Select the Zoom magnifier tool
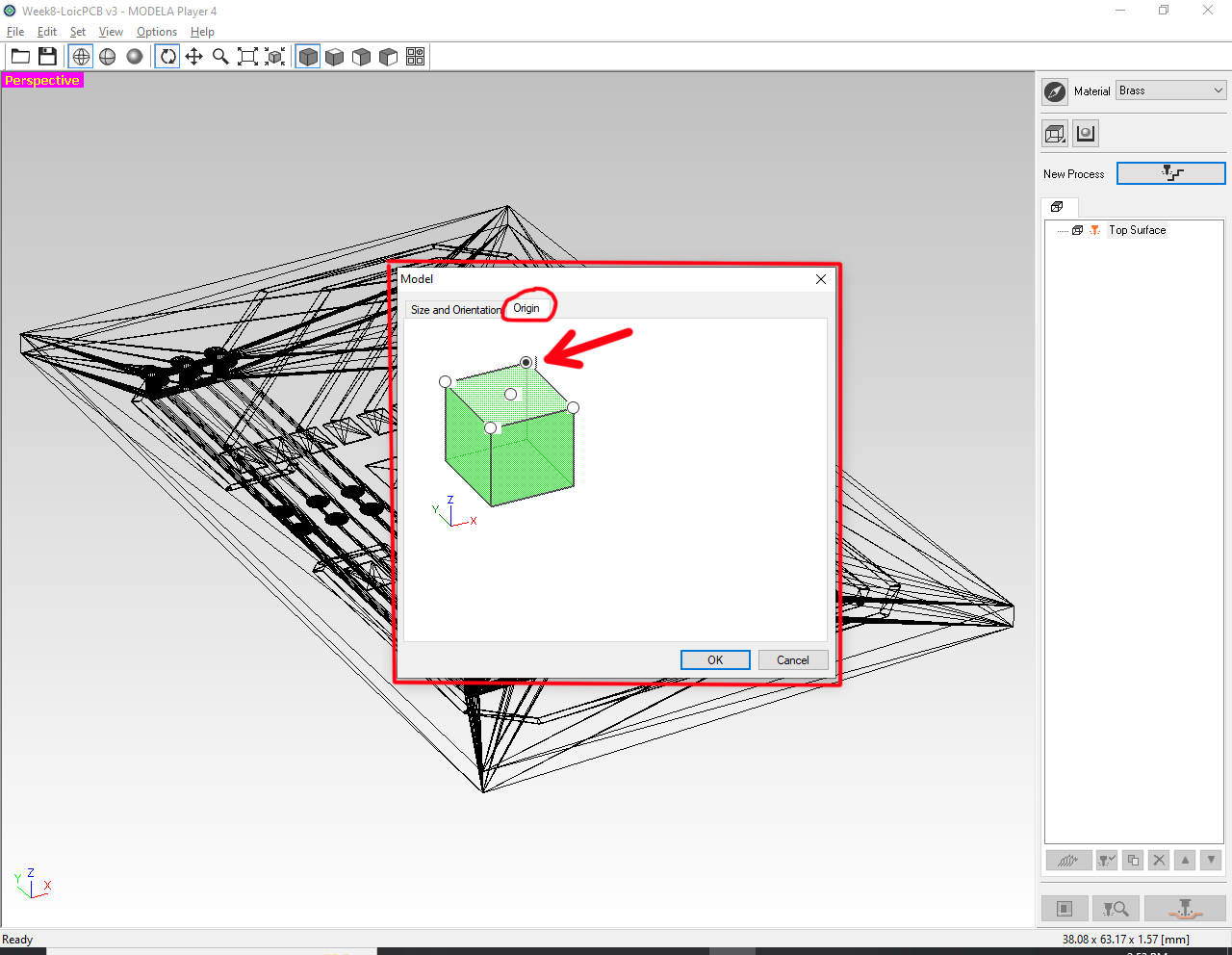 (x=220, y=57)
